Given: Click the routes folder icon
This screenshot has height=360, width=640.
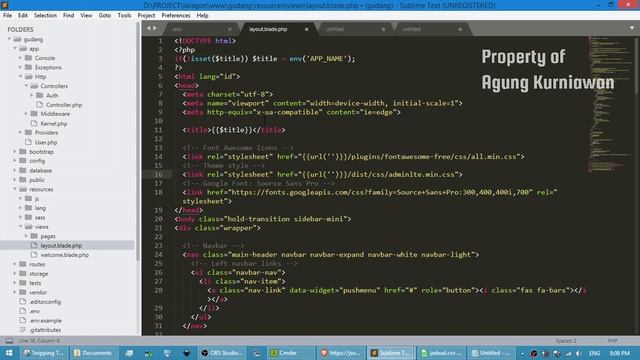Looking at the screenshot, I should coord(23,264).
